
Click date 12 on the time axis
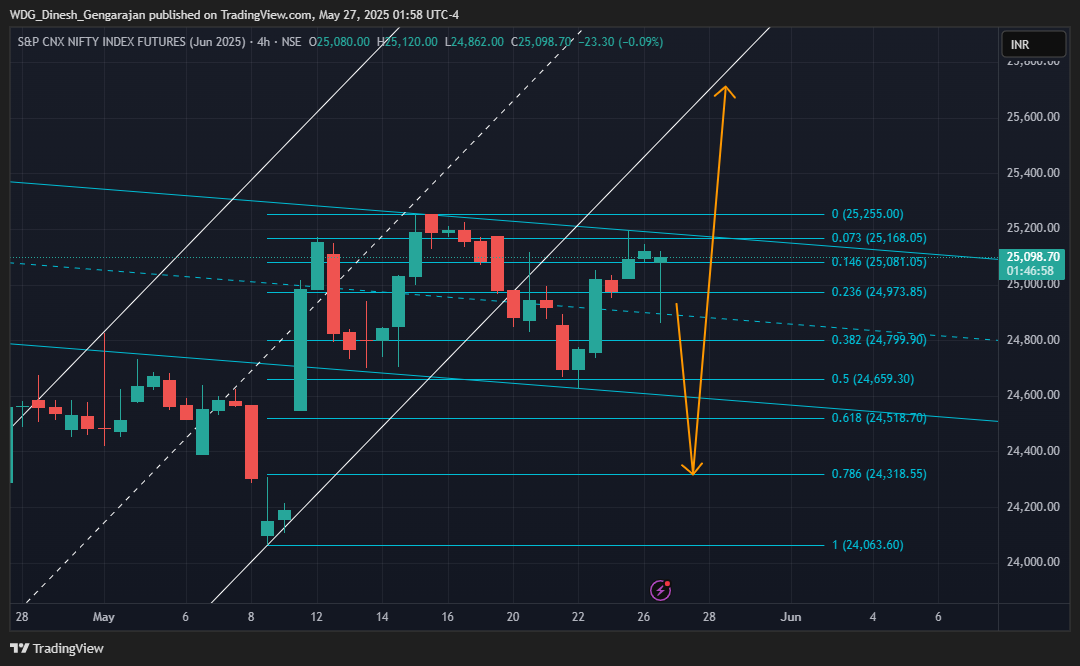pos(316,617)
